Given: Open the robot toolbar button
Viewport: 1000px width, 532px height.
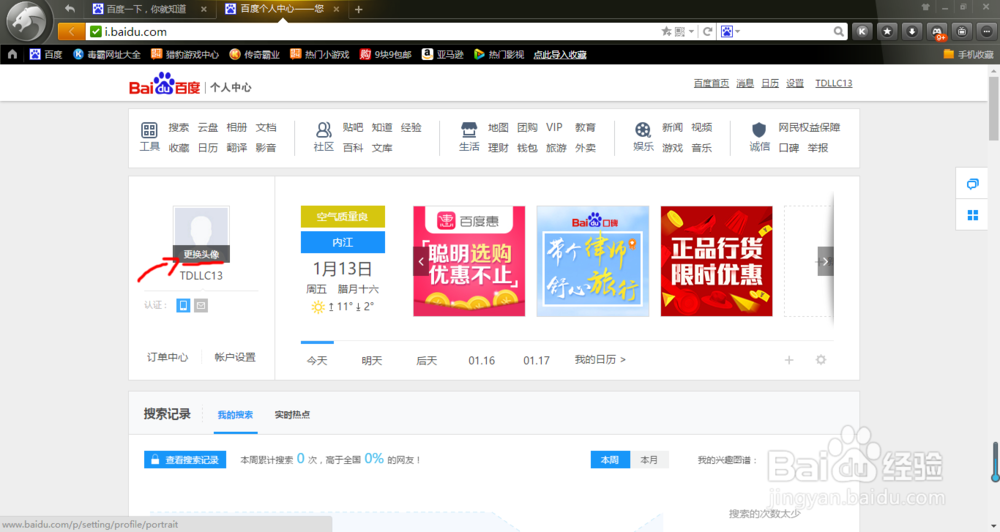Looking at the screenshot, I should click(962, 31).
